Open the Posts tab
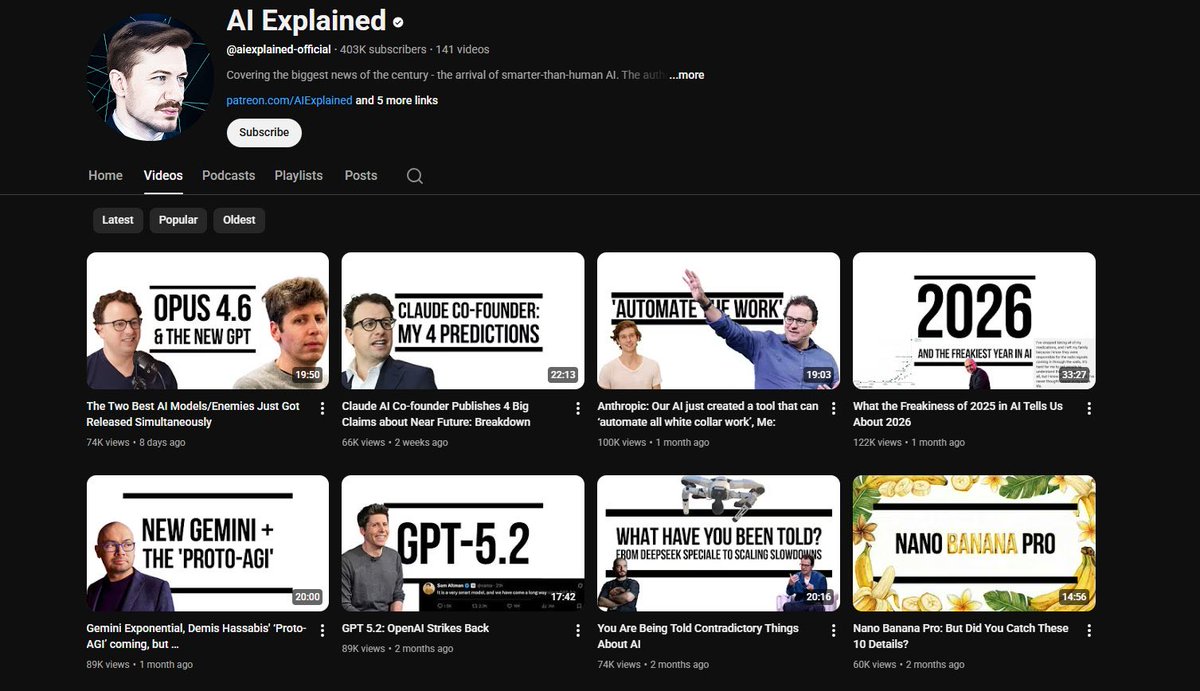 coord(361,175)
